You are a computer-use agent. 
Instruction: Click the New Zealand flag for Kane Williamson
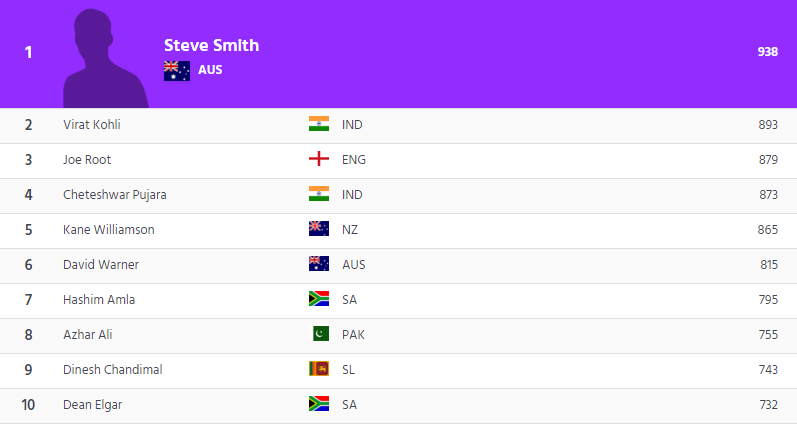(319, 229)
